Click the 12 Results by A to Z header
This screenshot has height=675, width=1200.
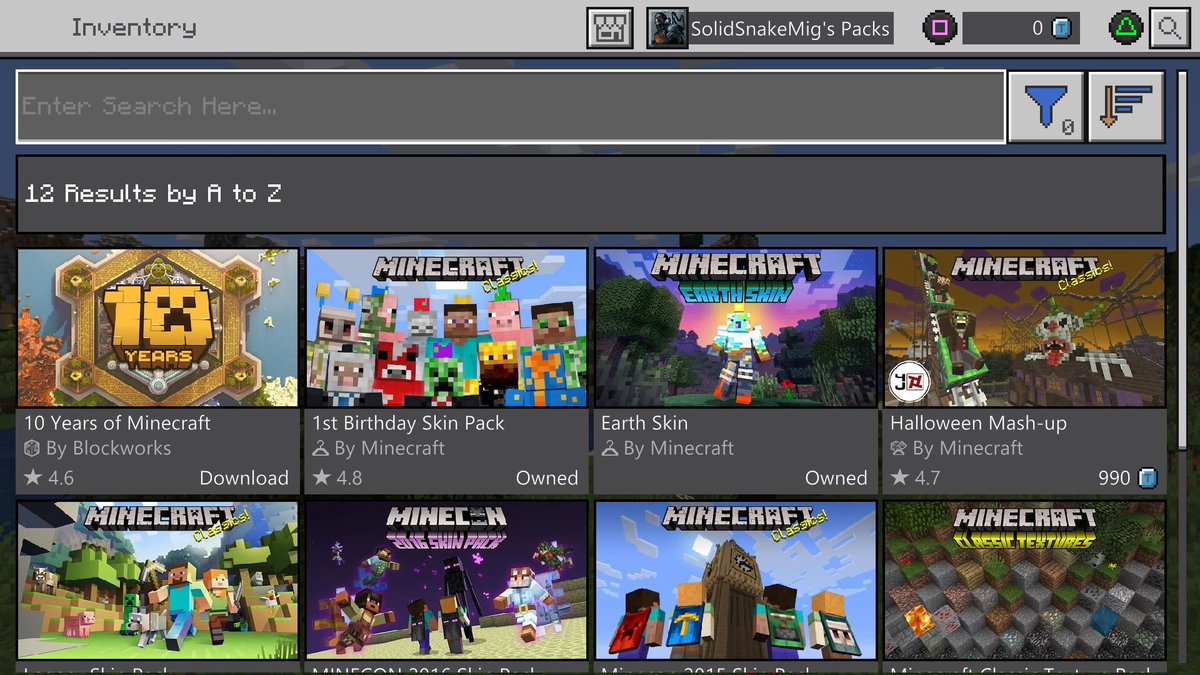tap(590, 194)
